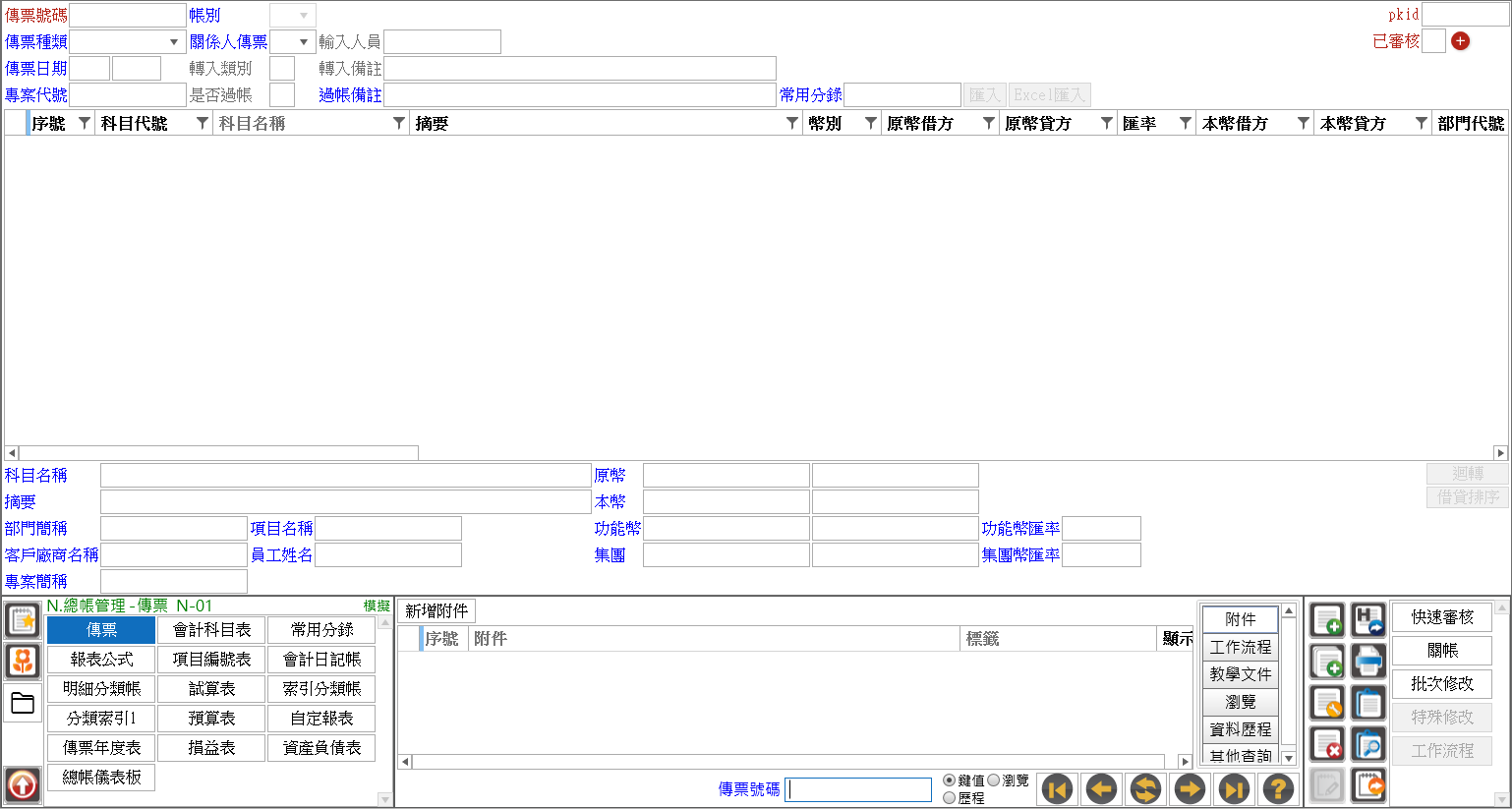Click the copy document with plus icon
The height and width of the screenshot is (809, 1512).
tap(1327, 662)
